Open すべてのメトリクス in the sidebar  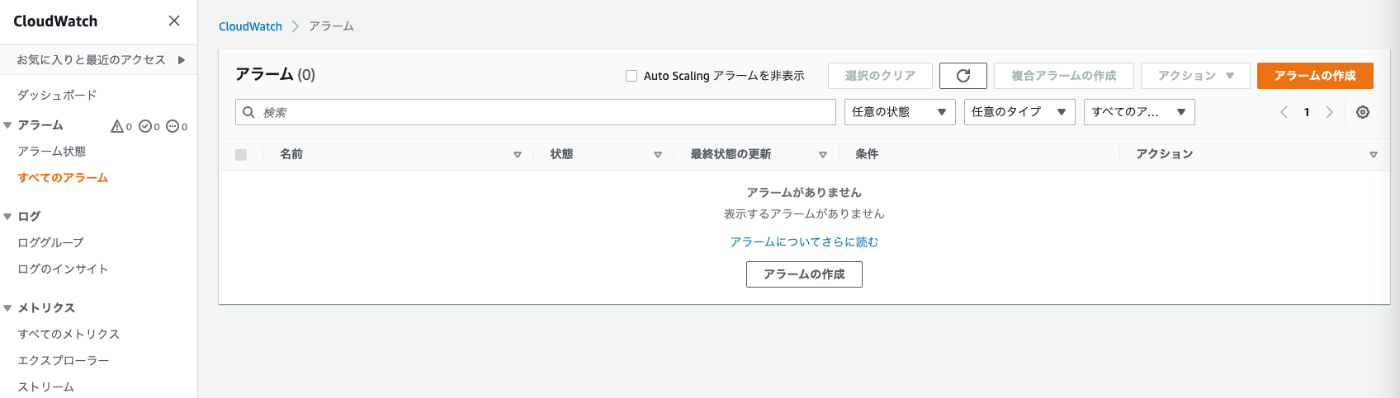[x=69, y=334]
